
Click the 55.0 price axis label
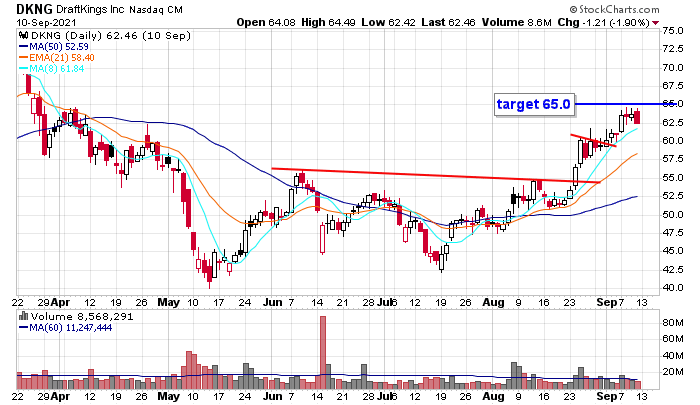[x=673, y=178]
